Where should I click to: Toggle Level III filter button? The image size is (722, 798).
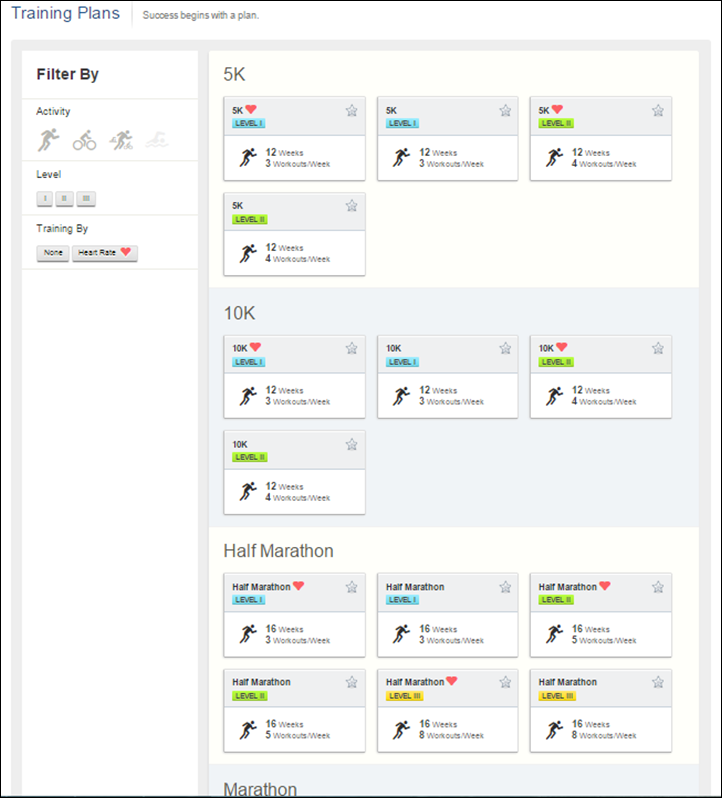86,198
